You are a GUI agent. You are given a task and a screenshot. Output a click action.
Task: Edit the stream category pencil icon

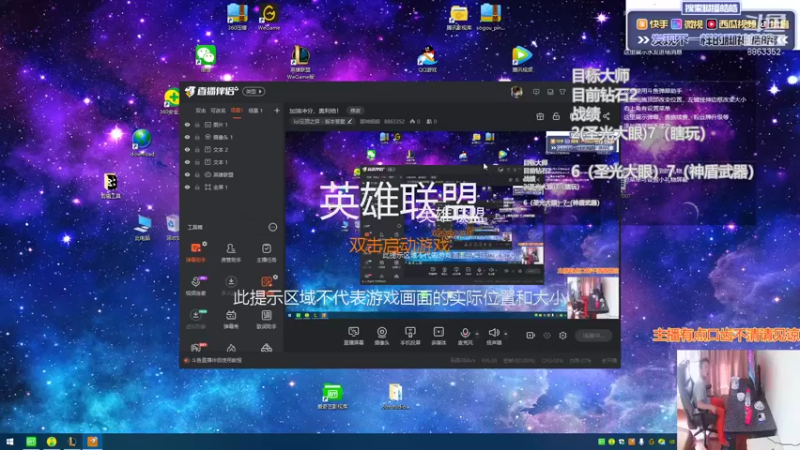coord(349,121)
